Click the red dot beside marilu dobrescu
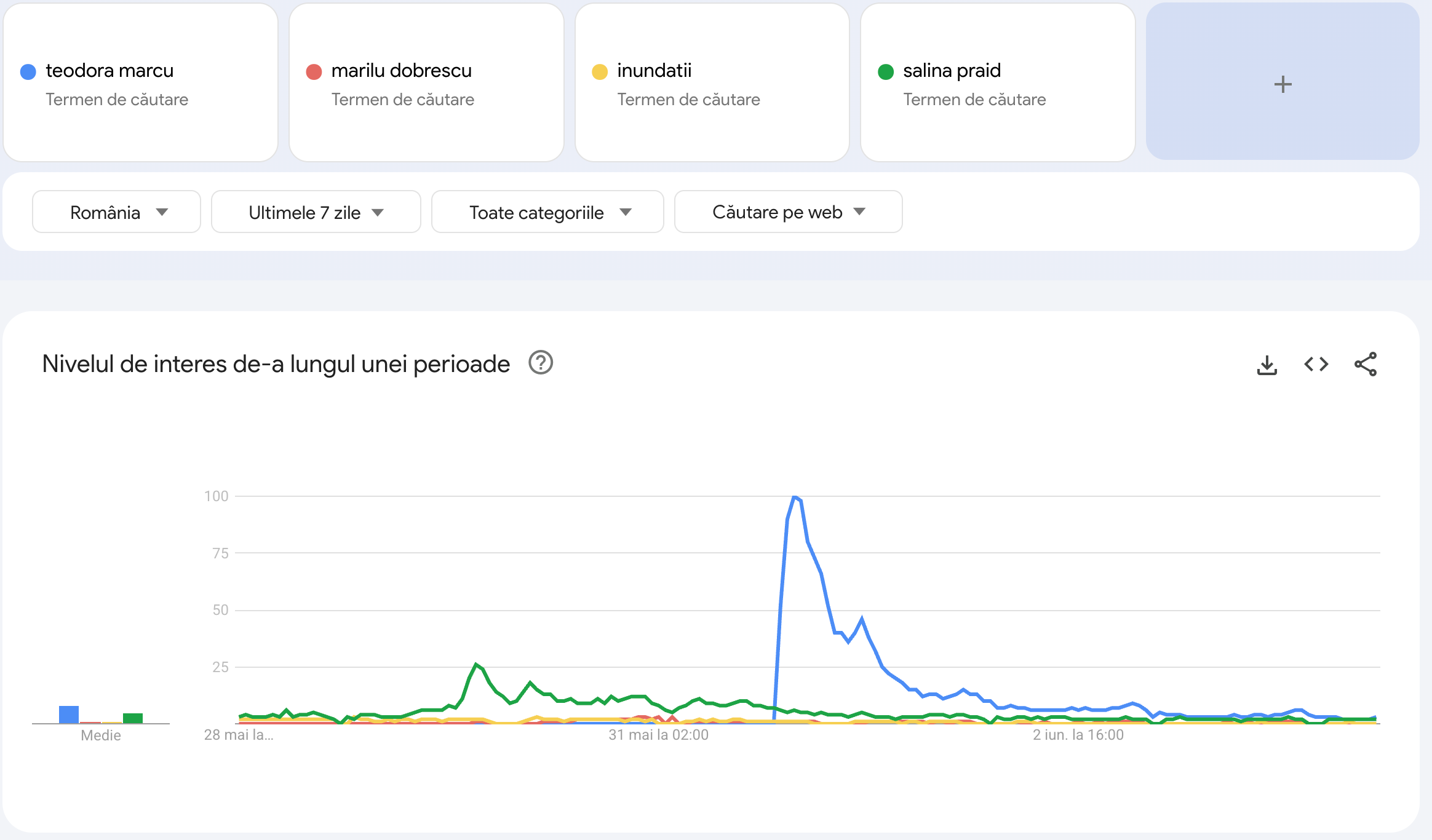Screen dimensions: 1432x840 (314, 72)
